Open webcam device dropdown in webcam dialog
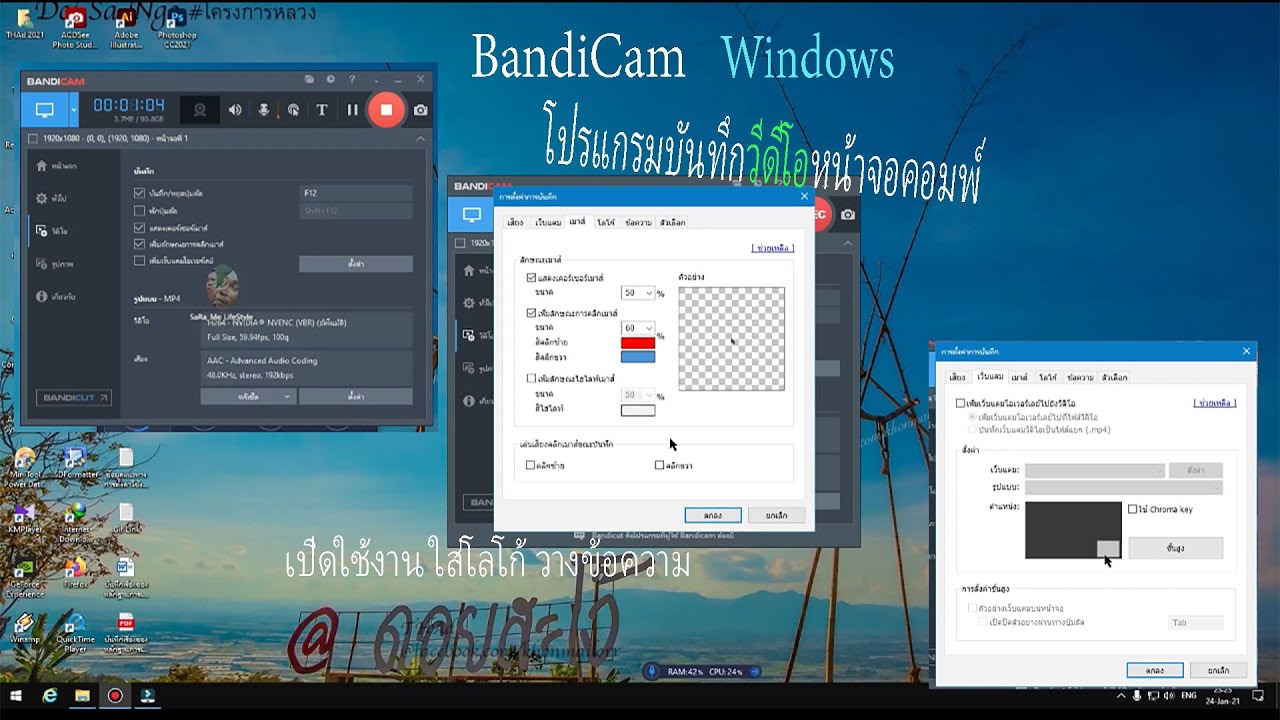The image size is (1280, 720). click(1094, 470)
